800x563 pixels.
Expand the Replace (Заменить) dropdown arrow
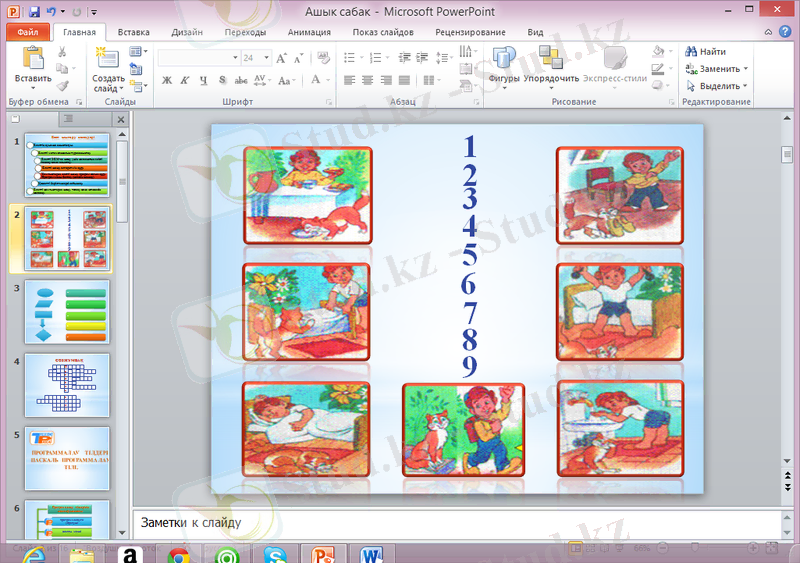(745, 69)
